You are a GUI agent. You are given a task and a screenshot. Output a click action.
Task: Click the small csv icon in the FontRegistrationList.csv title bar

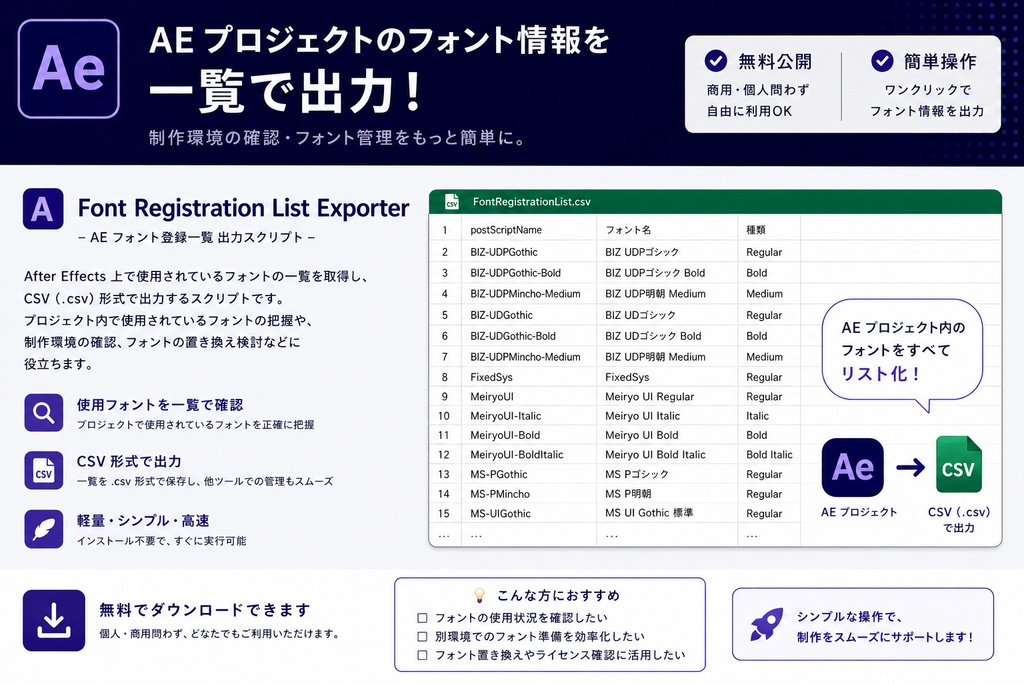[x=452, y=202]
